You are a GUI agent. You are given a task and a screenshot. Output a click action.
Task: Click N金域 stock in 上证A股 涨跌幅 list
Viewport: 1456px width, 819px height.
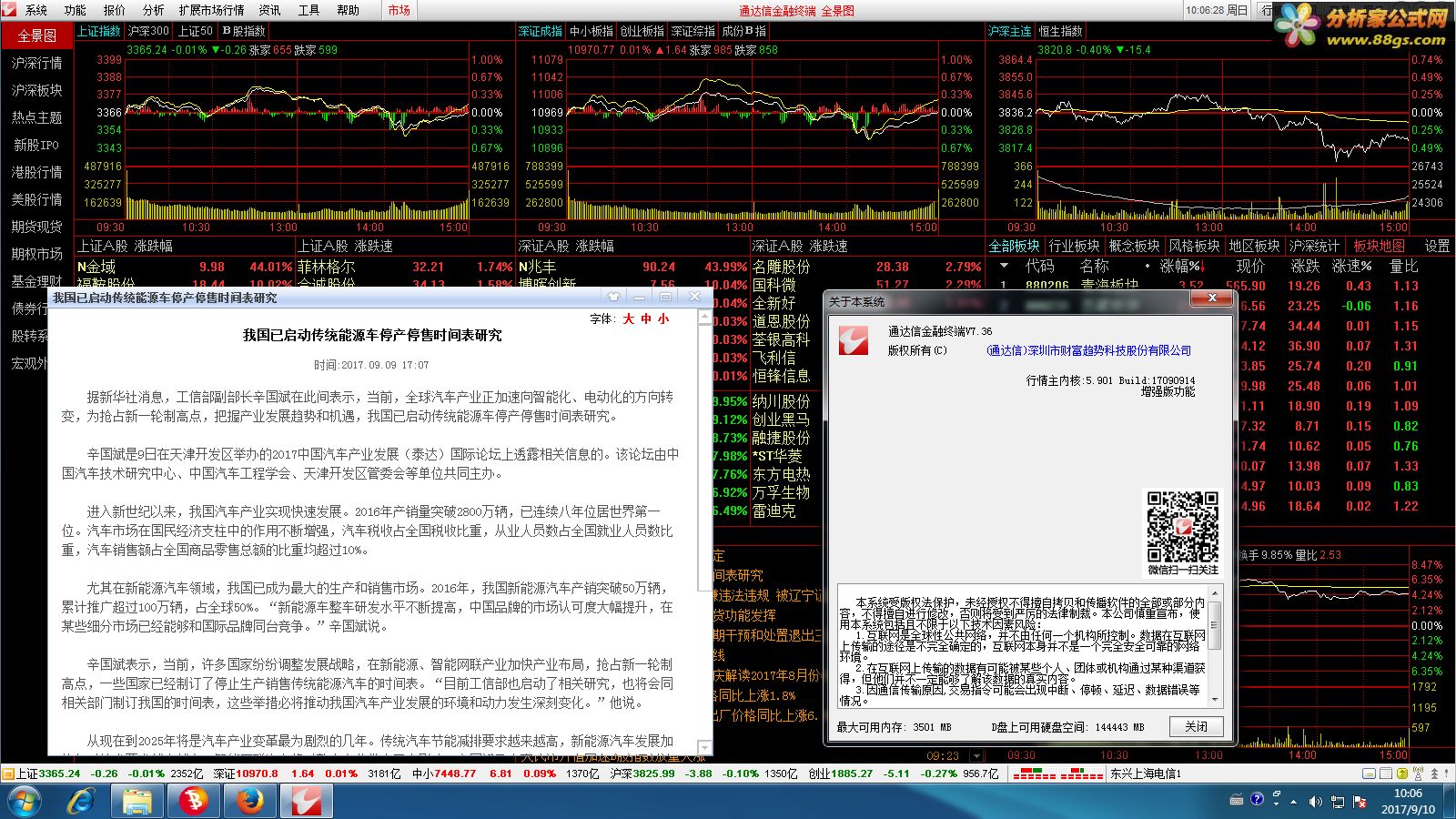click(97, 267)
